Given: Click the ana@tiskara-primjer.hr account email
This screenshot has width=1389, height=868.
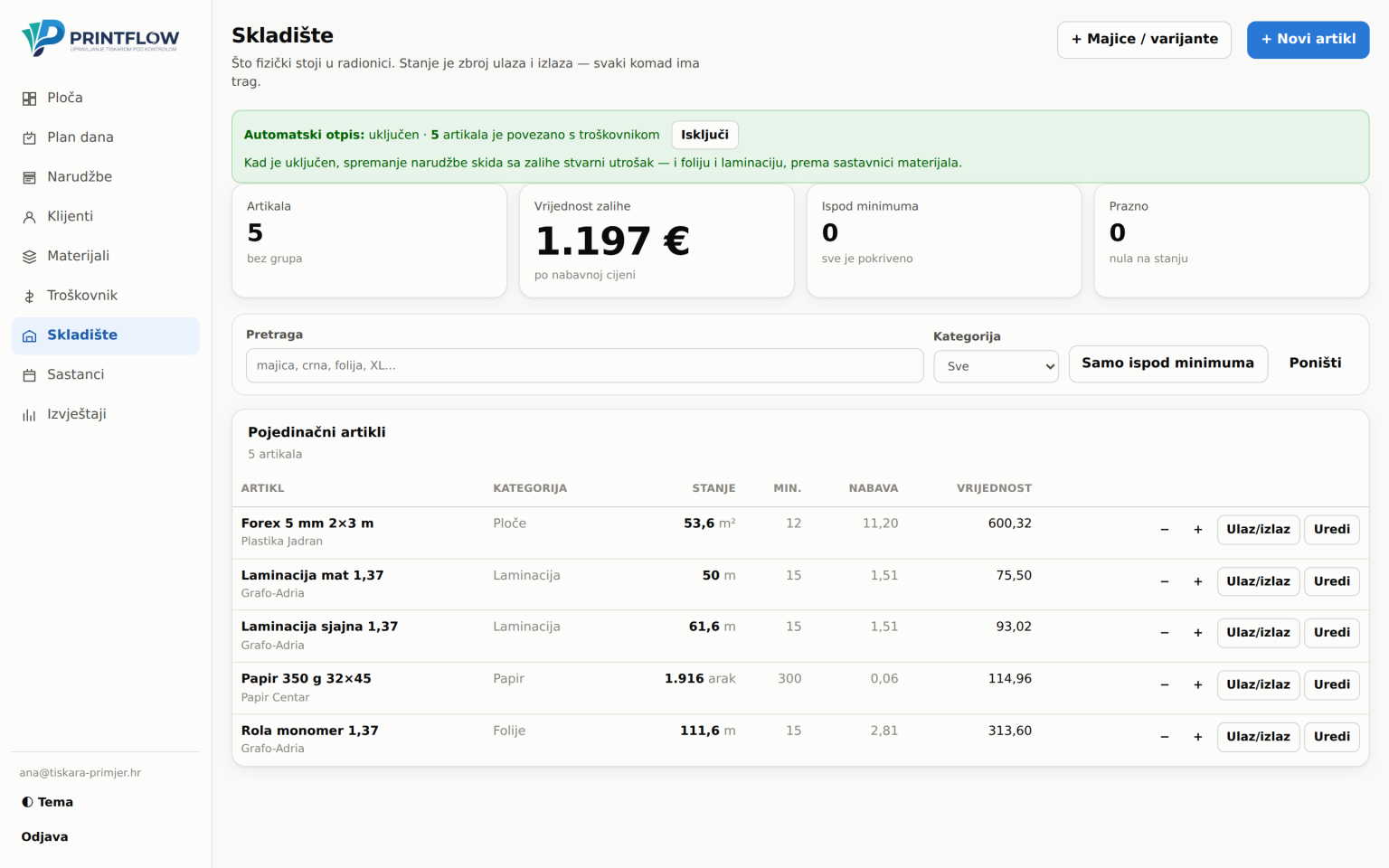Looking at the screenshot, I should [x=80, y=773].
